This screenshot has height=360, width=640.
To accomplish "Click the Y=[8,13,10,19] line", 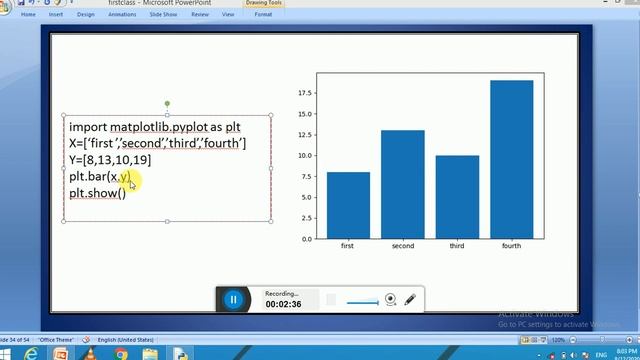I will pos(110,160).
